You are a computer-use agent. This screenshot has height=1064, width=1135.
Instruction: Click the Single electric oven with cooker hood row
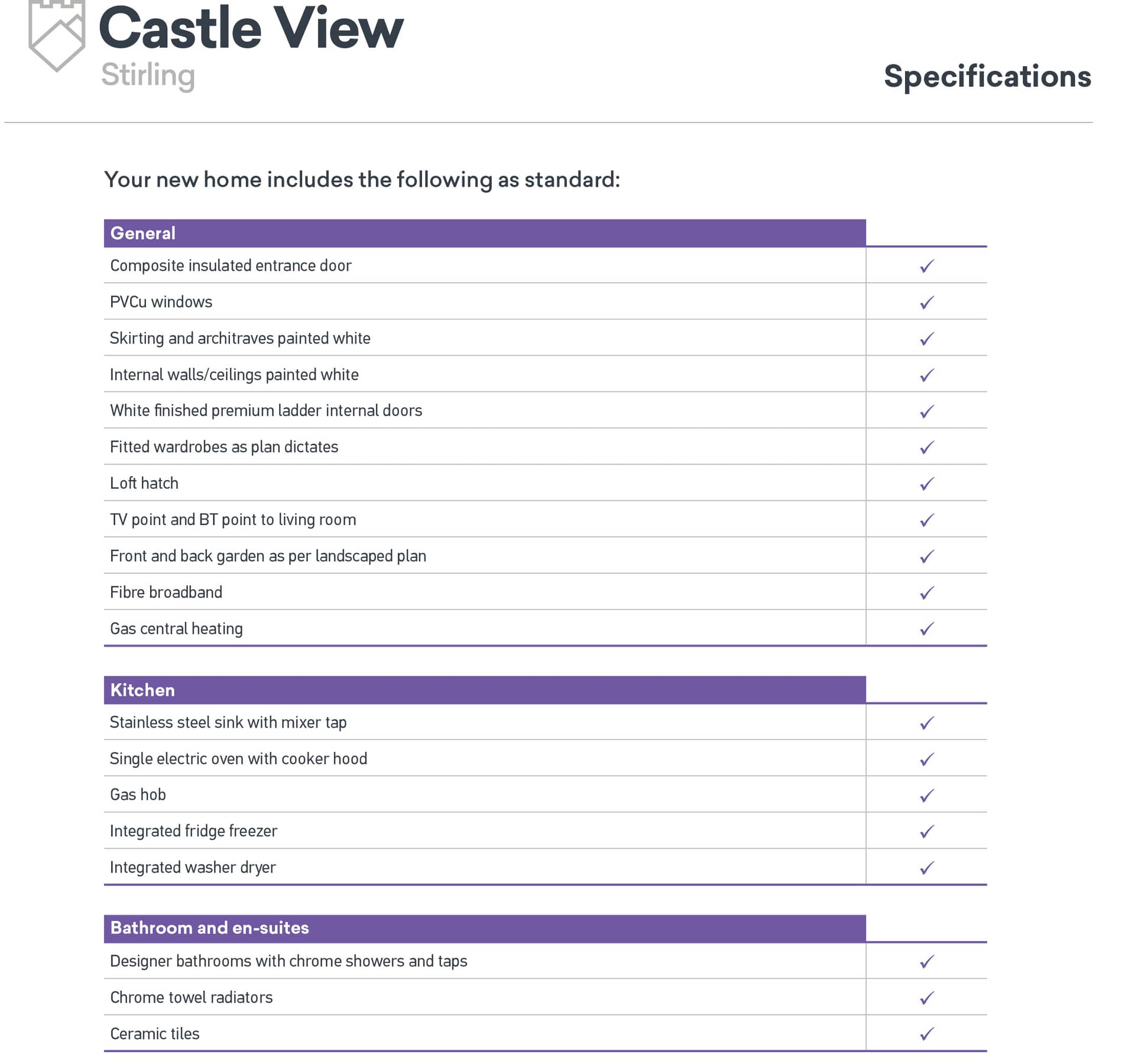(x=238, y=758)
